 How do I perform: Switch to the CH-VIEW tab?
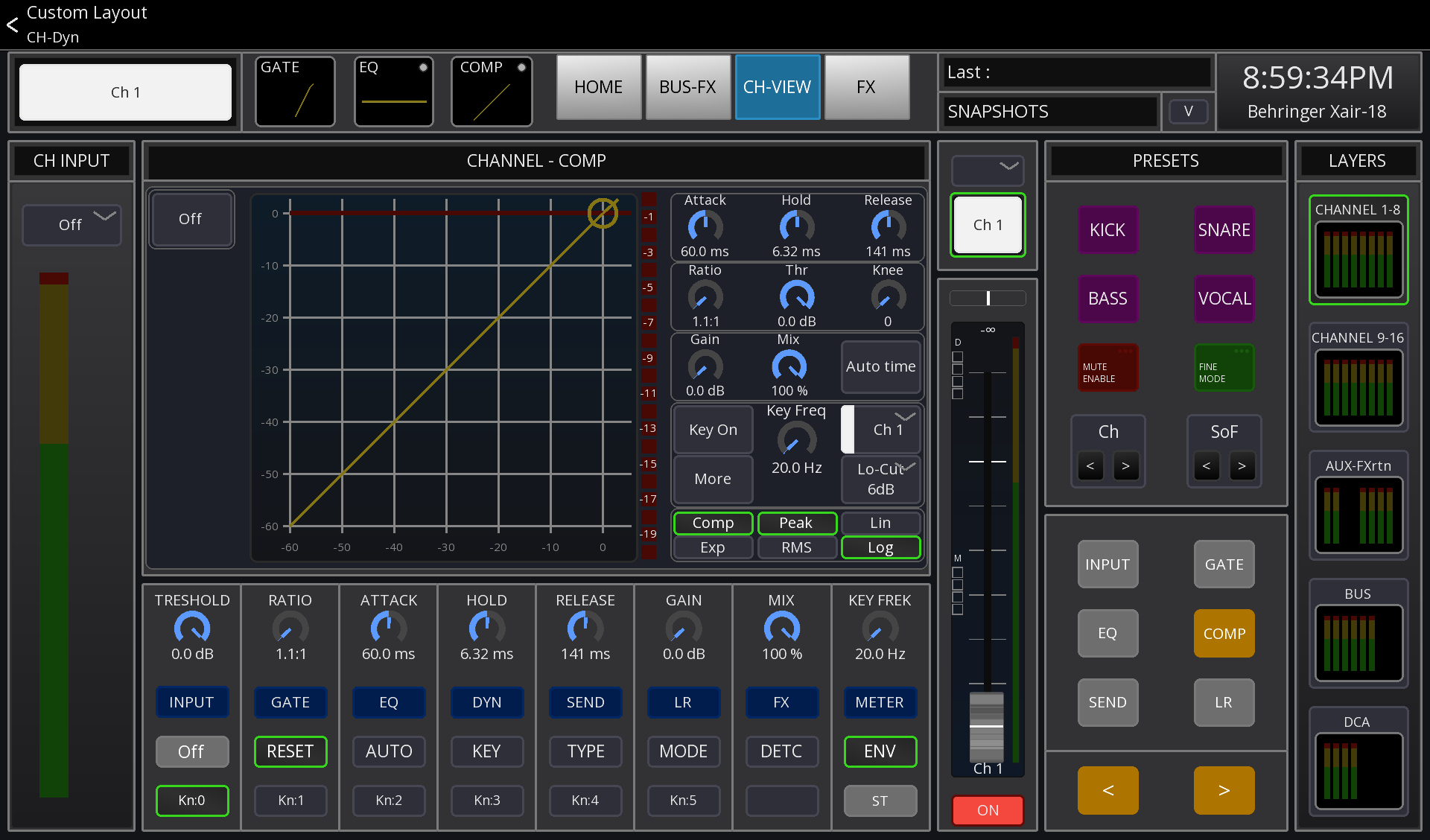(x=777, y=87)
